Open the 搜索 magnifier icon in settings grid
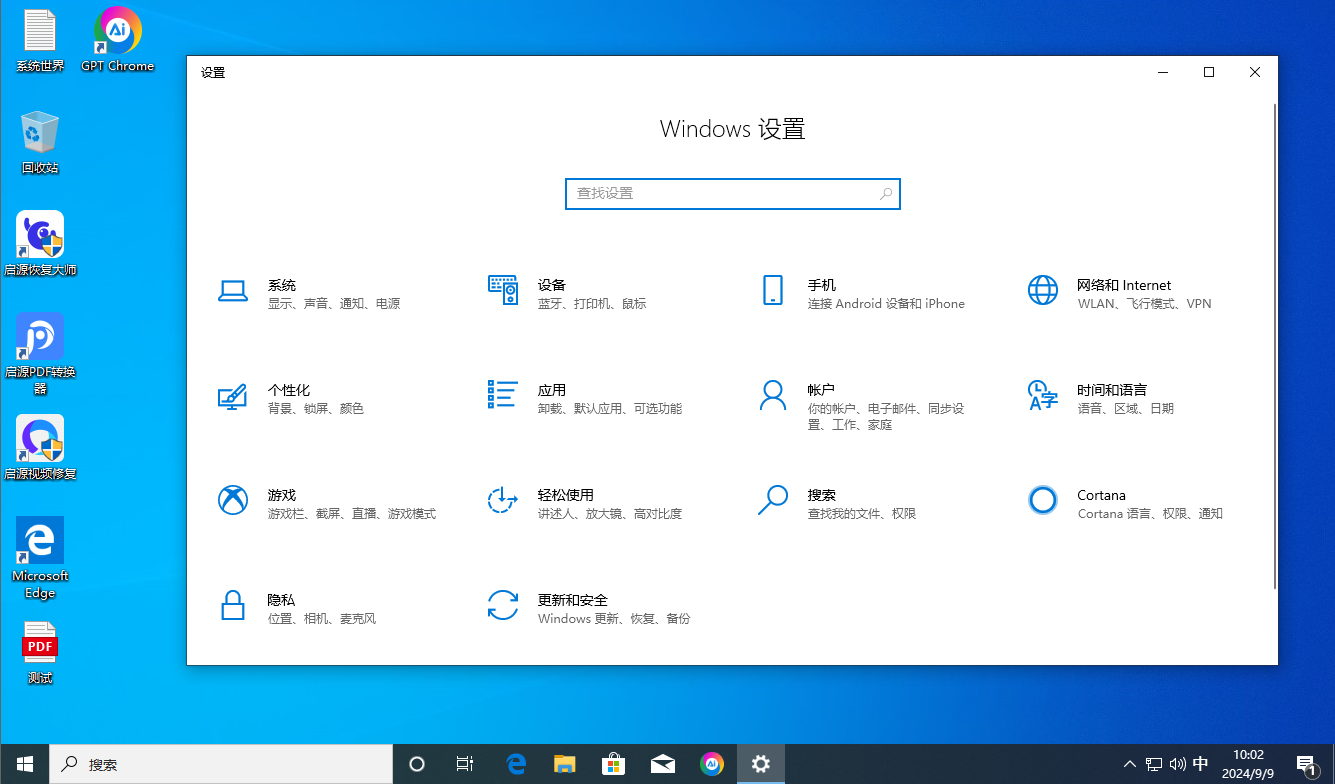This screenshot has width=1335, height=784. [x=773, y=500]
